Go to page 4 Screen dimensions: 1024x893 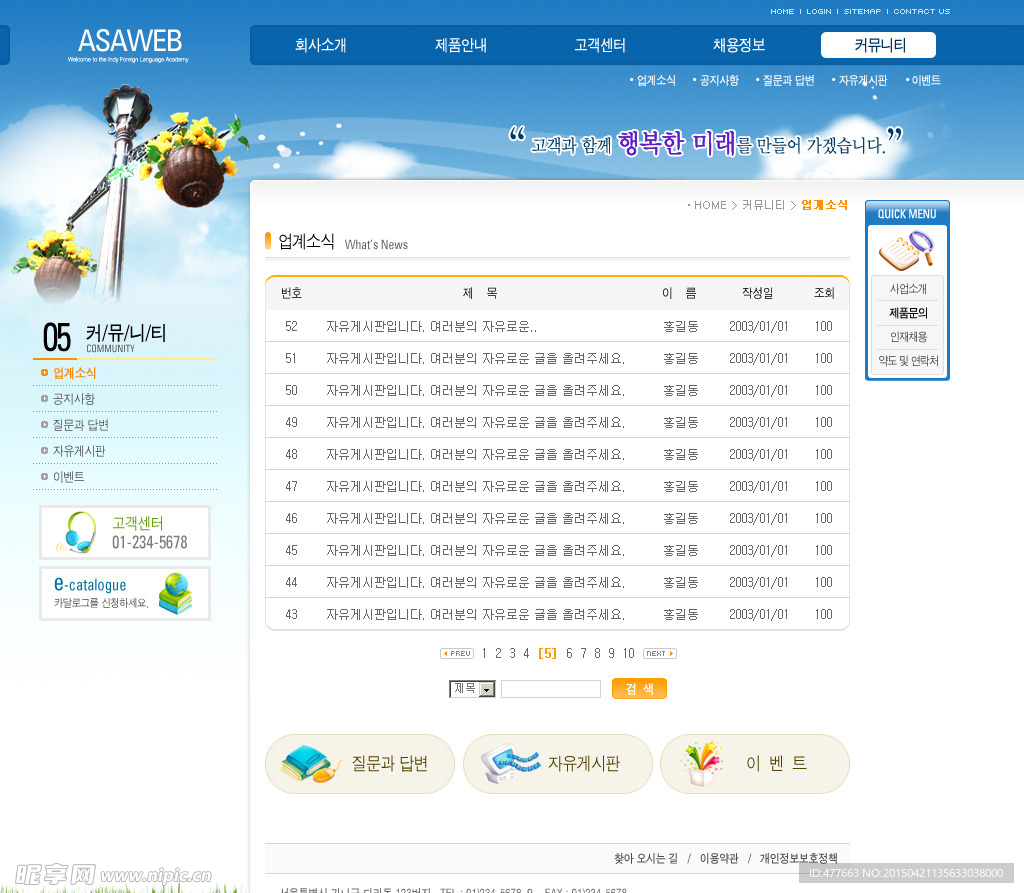tap(526, 653)
